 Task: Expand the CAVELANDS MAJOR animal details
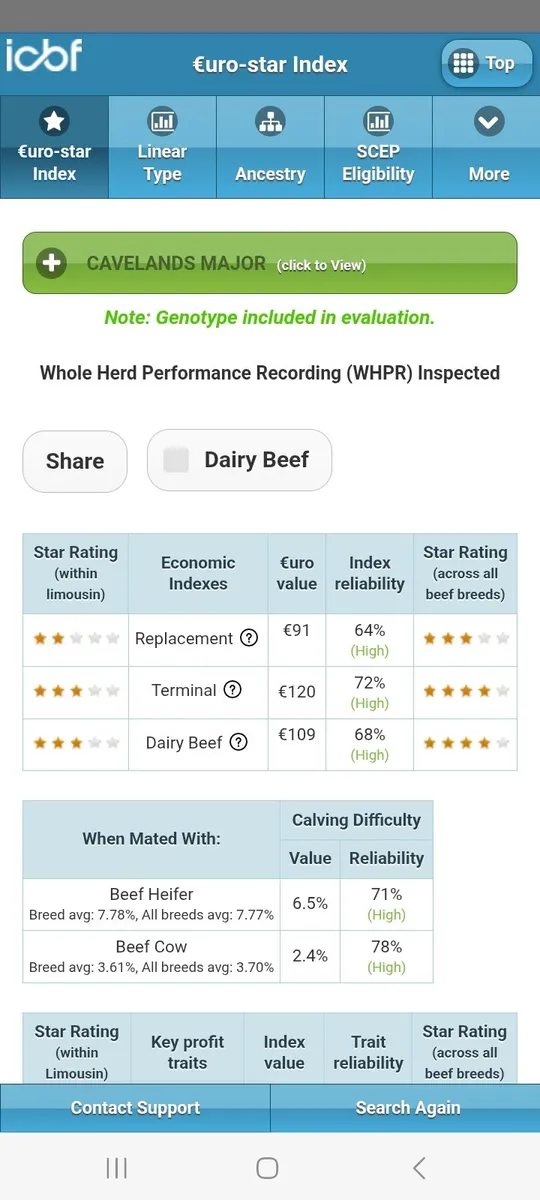pos(270,263)
